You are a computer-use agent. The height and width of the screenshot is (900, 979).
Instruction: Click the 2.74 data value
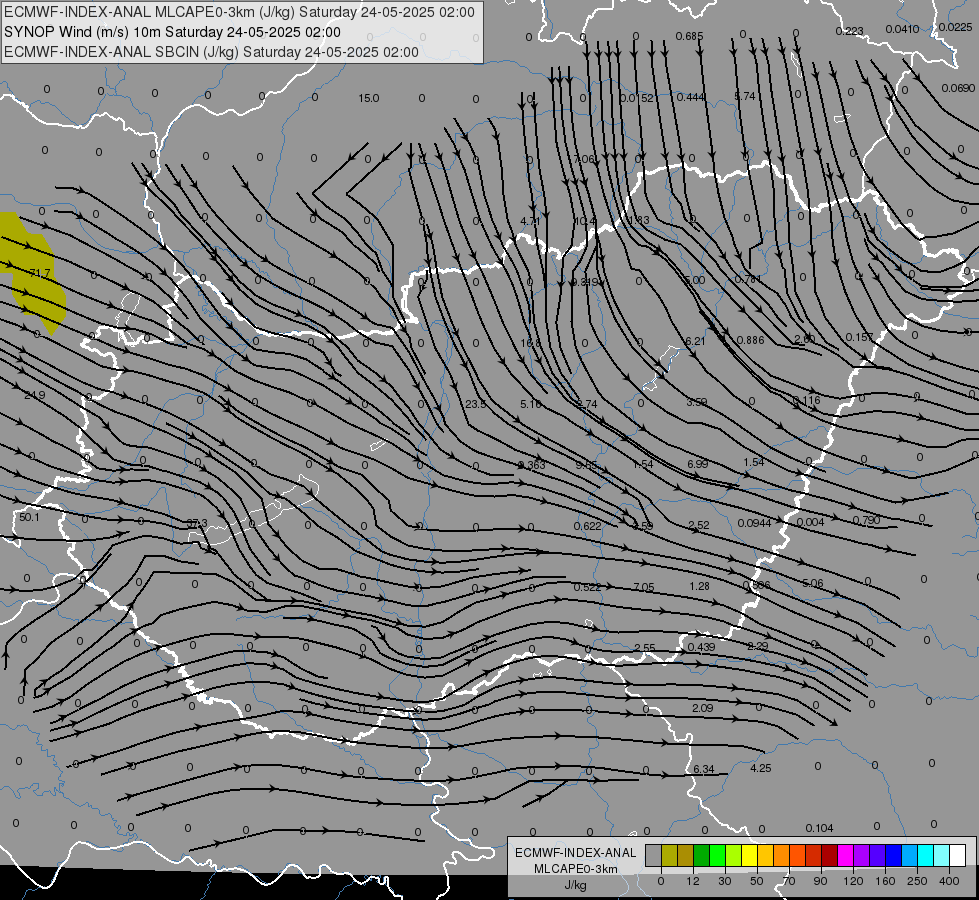coord(587,404)
